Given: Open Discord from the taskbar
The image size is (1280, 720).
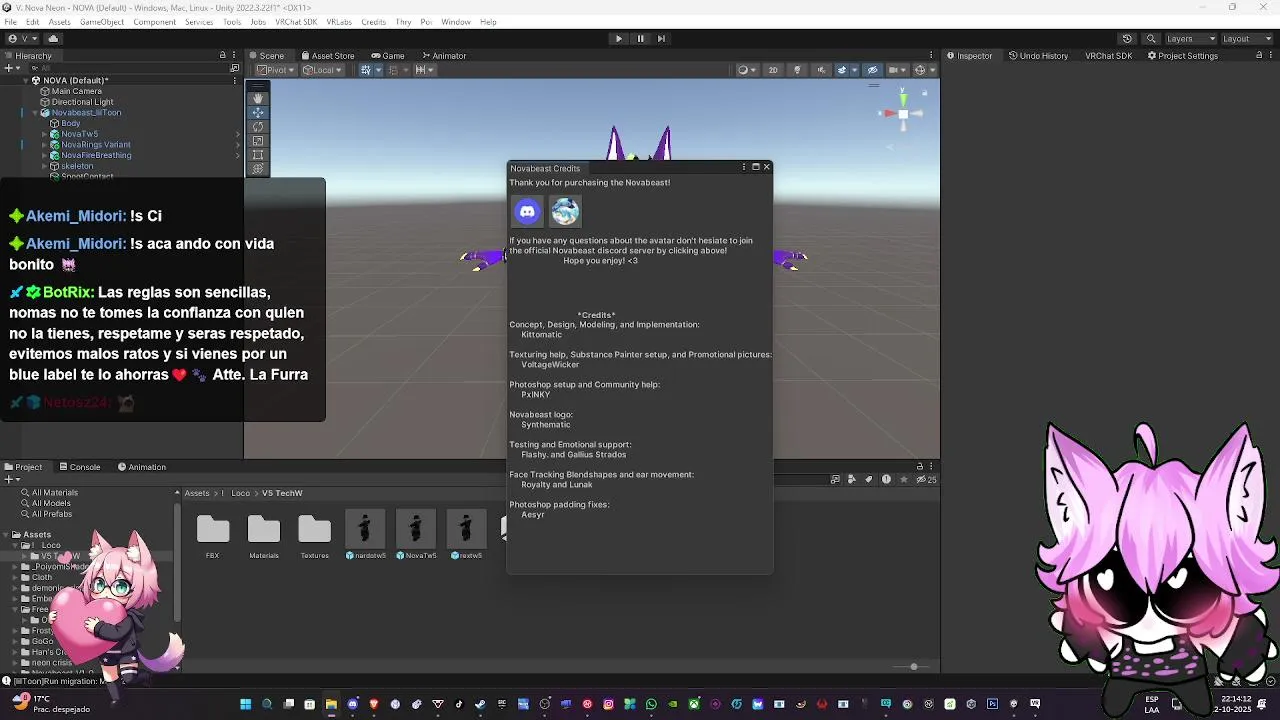Looking at the screenshot, I should pyautogui.click(x=352, y=704).
